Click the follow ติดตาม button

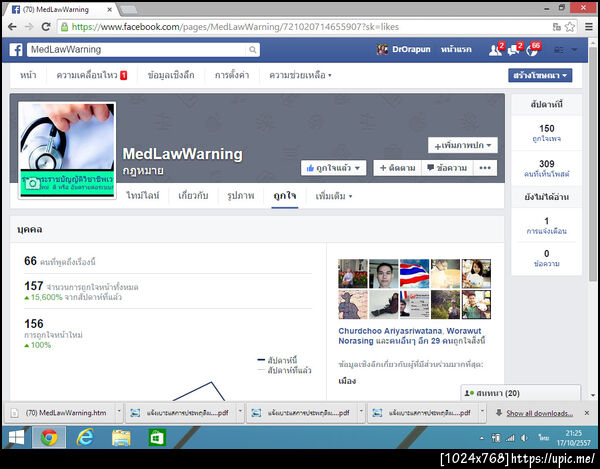pyautogui.click(x=397, y=168)
